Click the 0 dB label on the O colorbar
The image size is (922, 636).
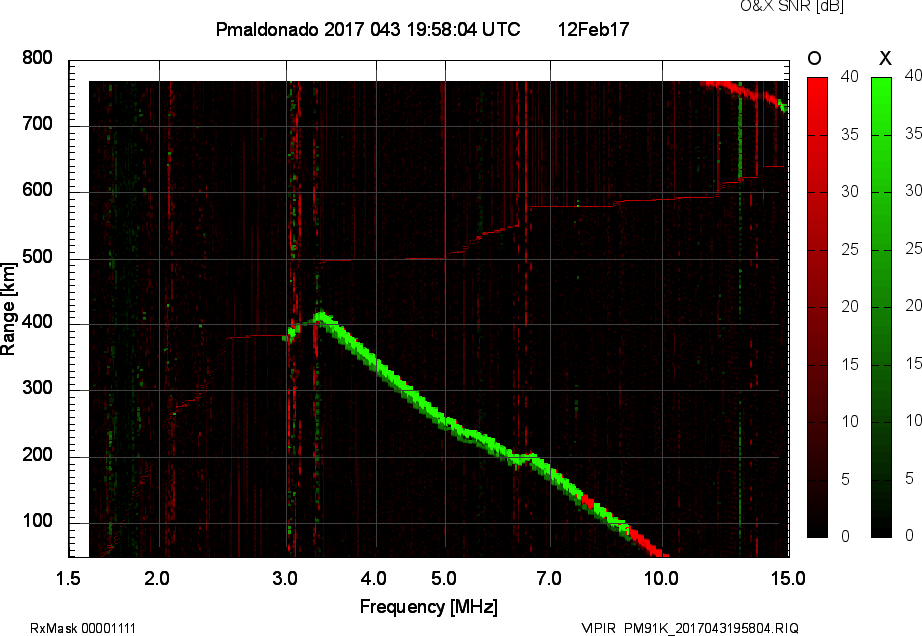846,536
